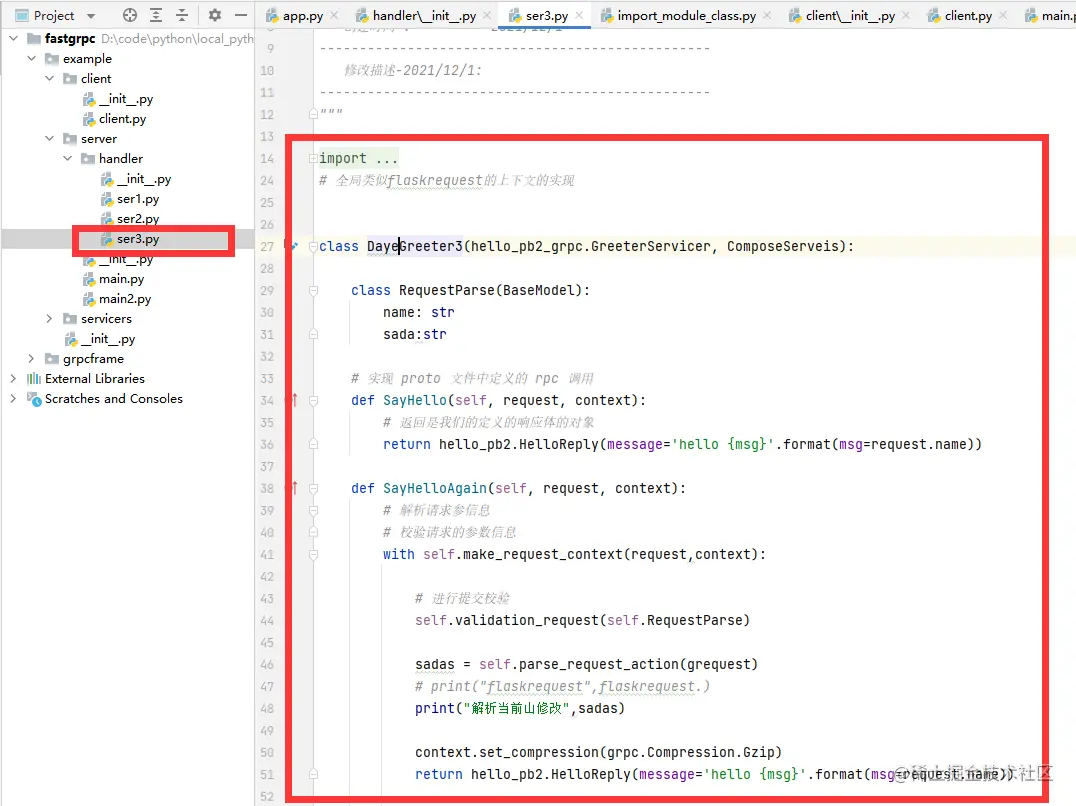The height and width of the screenshot is (806, 1076).
Task: Open client.py in the project tree
Action: point(122,119)
